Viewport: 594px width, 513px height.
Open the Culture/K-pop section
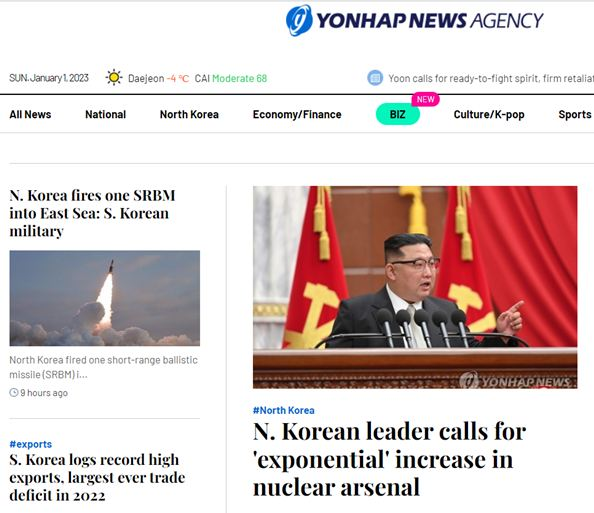tap(489, 114)
